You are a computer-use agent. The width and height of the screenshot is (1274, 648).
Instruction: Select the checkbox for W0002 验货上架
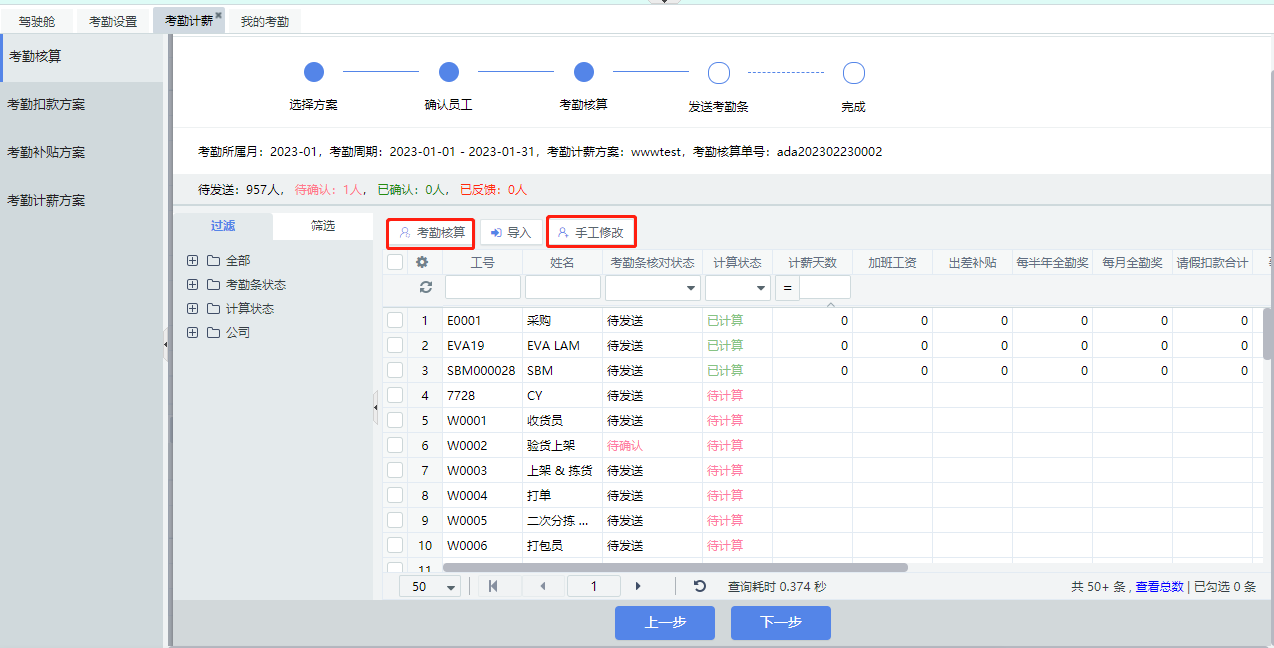[x=395, y=445]
